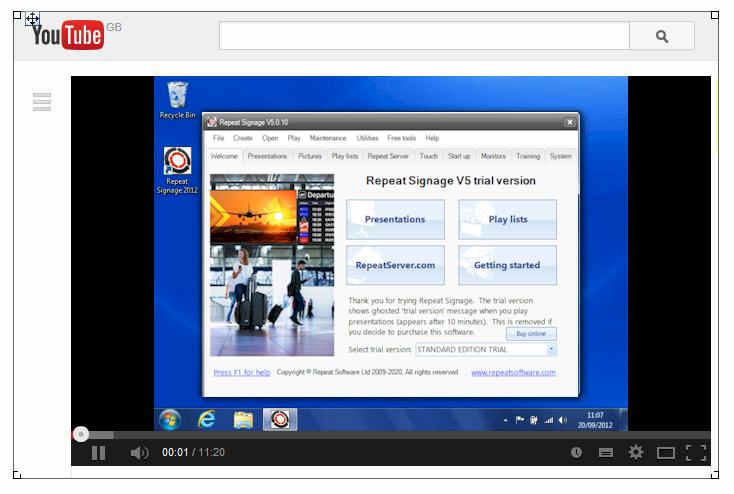Open the Create menu
The image size is (734, 494).
[242, 138]
